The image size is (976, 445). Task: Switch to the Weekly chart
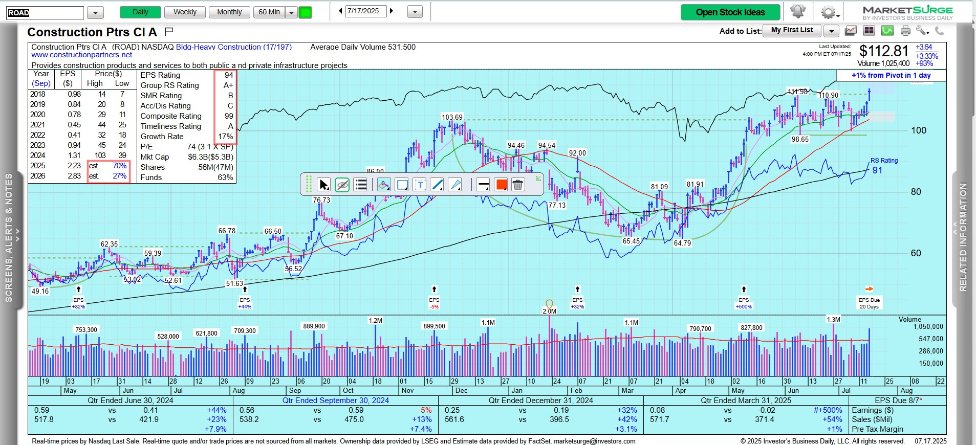[x=185, y=12]
